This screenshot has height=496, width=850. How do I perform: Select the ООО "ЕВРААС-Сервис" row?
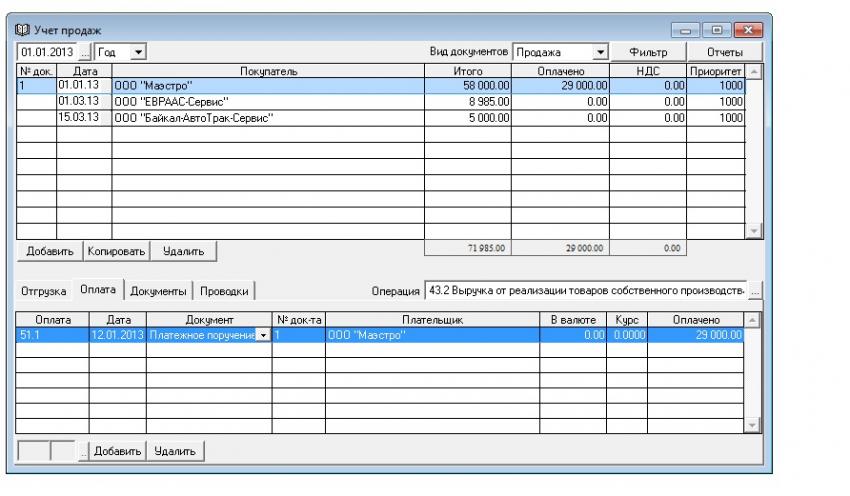[x=268, y=101]
